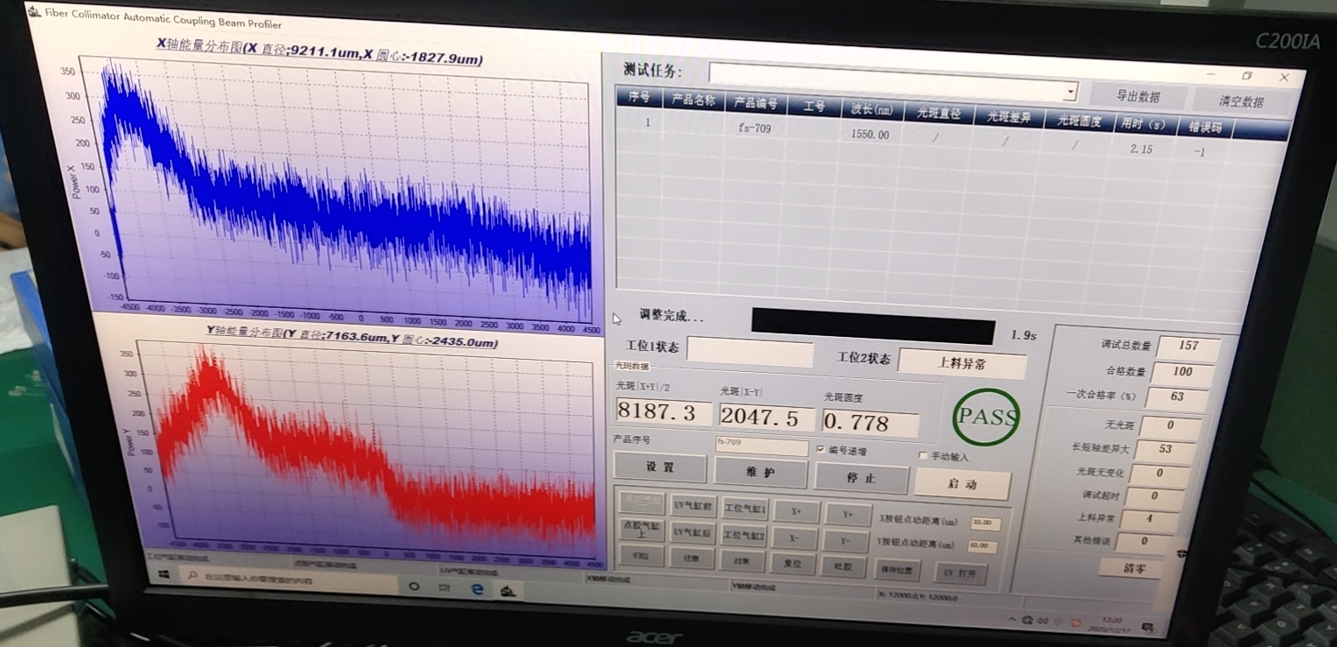Click the 波长(nm) column header
This screenshot has width=1337, height=647.
872,110
